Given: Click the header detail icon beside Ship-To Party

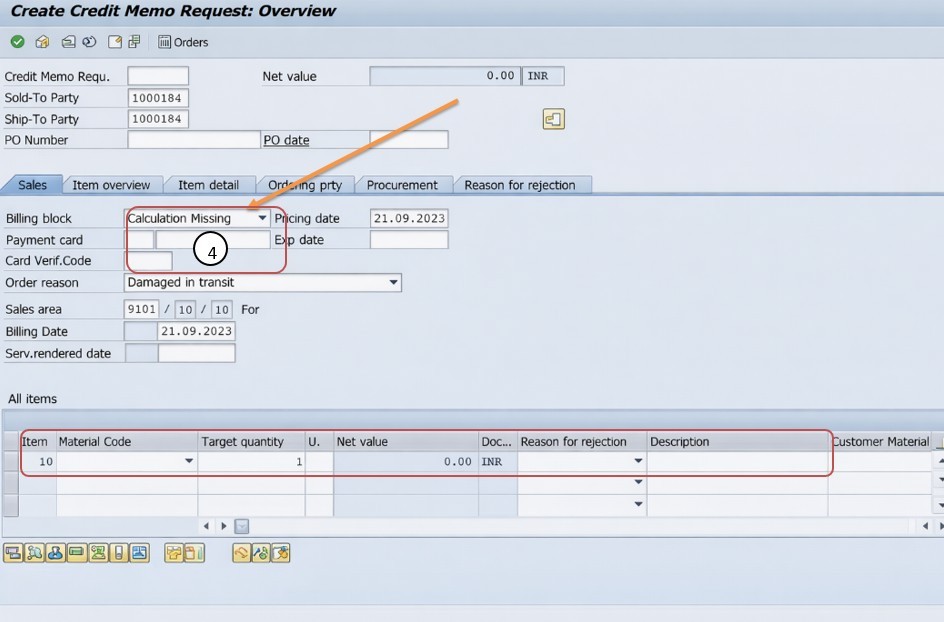Looking at the screenshot, I should pos(554,120).
